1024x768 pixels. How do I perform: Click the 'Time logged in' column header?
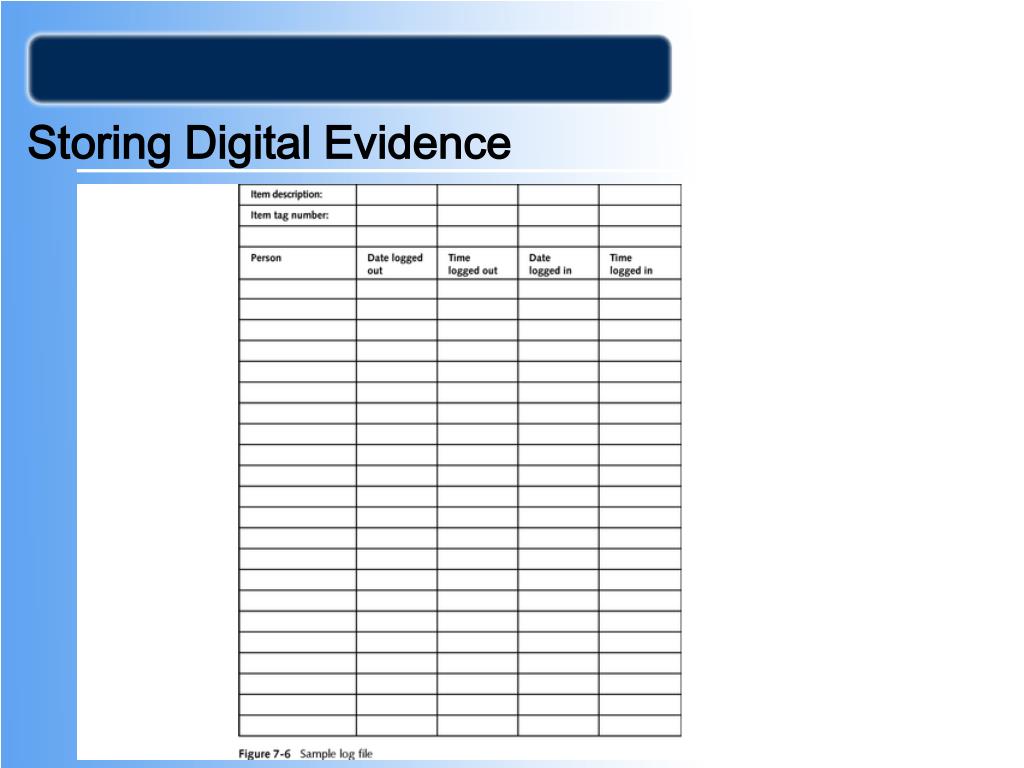pyautogui.click(x=640, y=263)
